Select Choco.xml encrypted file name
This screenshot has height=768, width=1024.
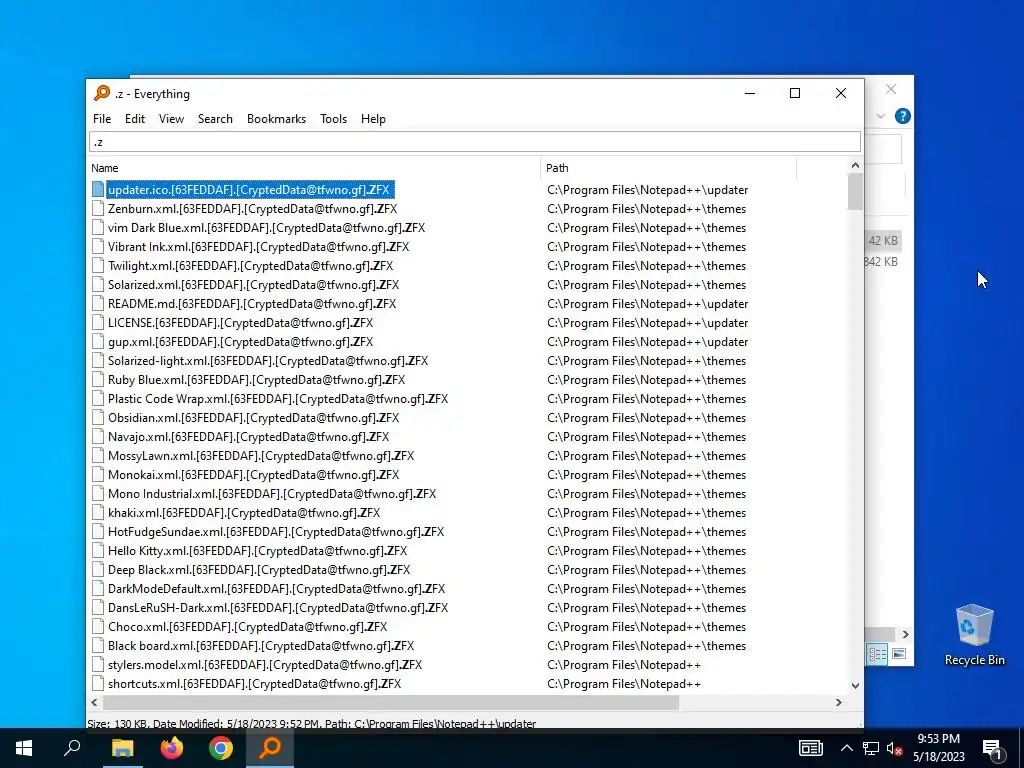pos(248,626)
